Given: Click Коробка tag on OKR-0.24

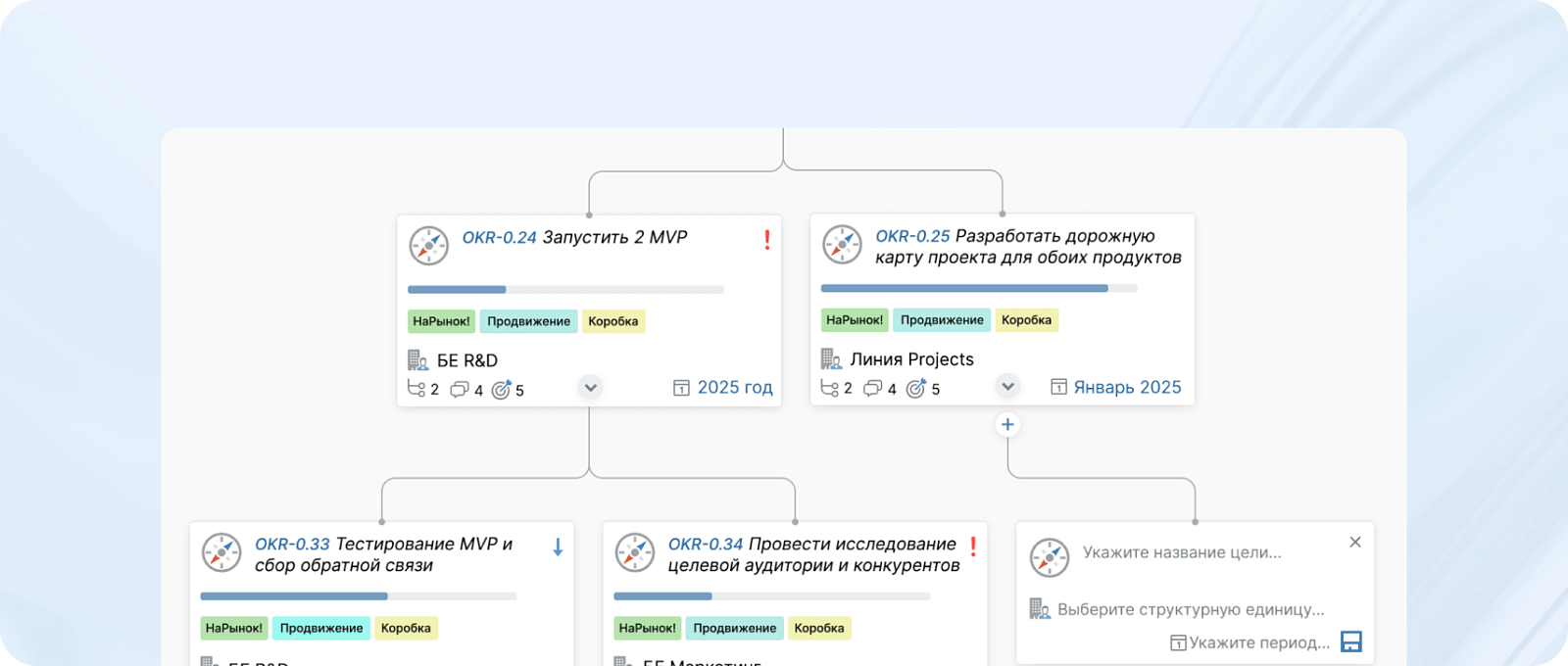Looking at the screenshot, I should click(x=613, y=321).
